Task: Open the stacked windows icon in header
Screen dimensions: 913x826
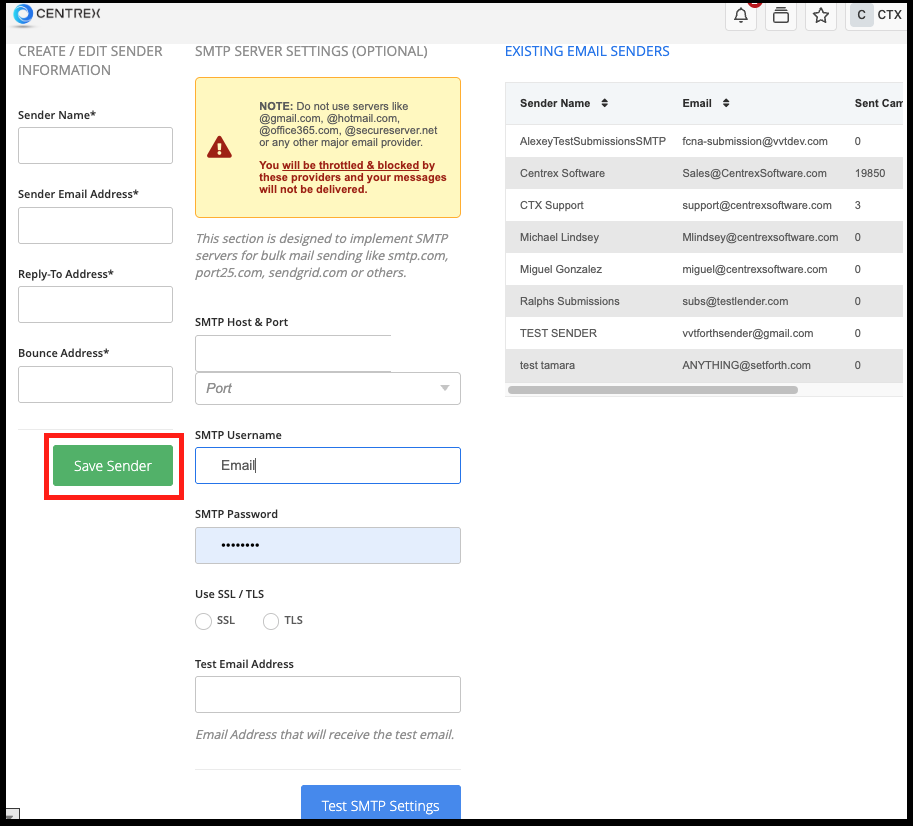Action: tap(781, 15)
